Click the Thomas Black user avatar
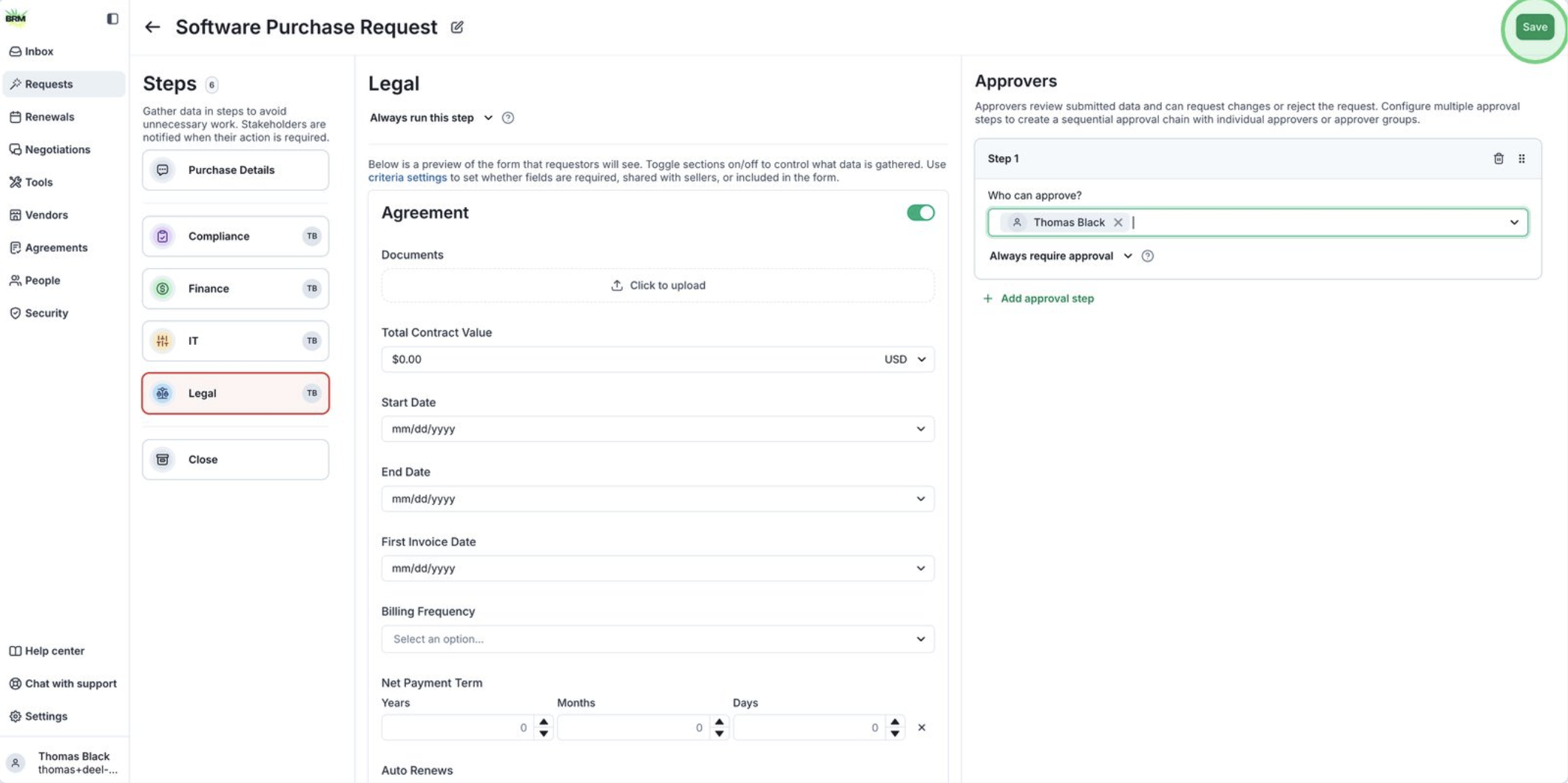The image size is (1568, 783). point(16,762)
